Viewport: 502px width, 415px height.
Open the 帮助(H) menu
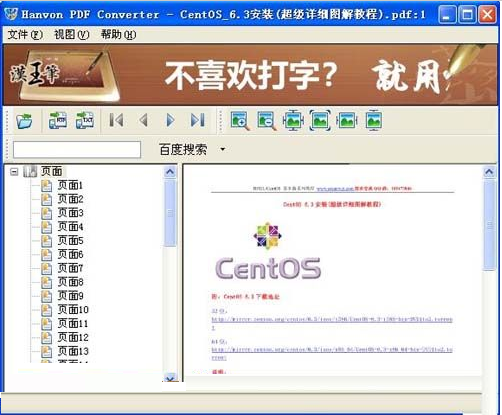[118, 34]
